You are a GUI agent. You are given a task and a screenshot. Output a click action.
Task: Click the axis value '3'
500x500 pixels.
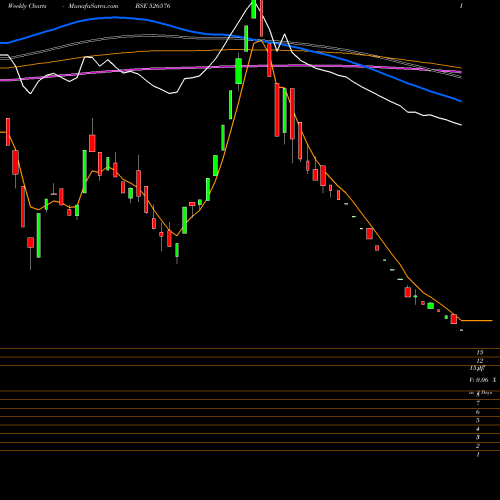coord(478,437)
